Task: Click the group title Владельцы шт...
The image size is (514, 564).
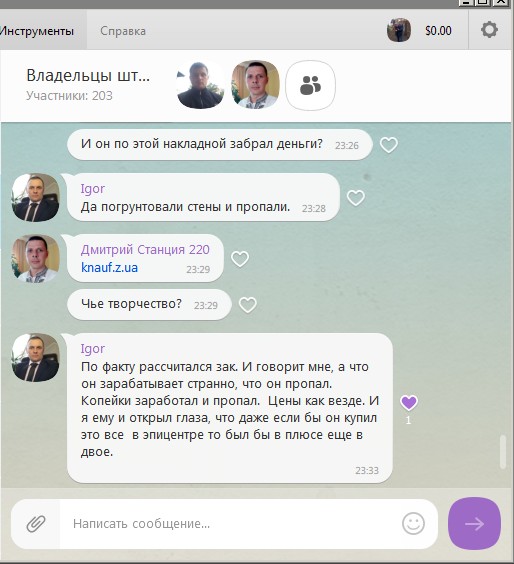Action: click(88, 76)
